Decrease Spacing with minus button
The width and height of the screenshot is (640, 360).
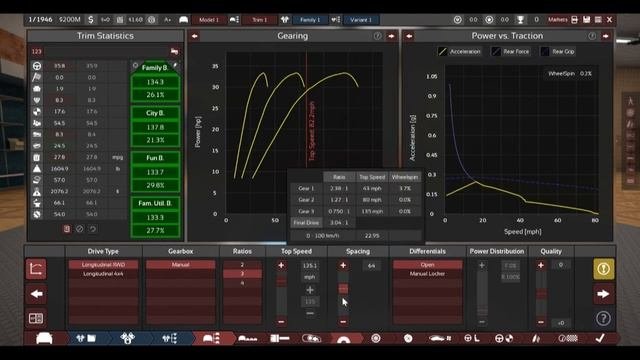click(x=343, y=322)
